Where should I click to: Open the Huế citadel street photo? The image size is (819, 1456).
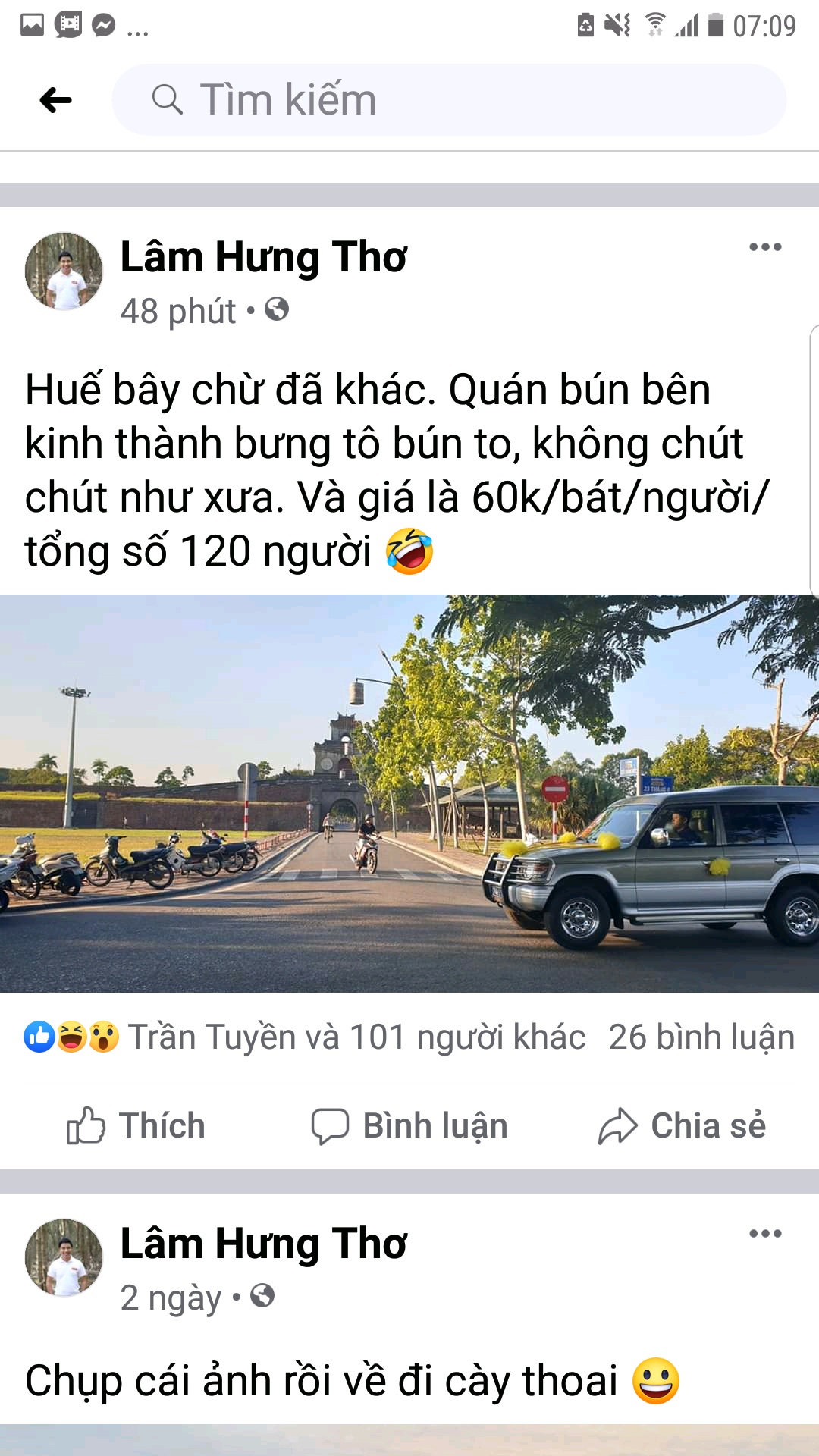[x=409, y=793]
